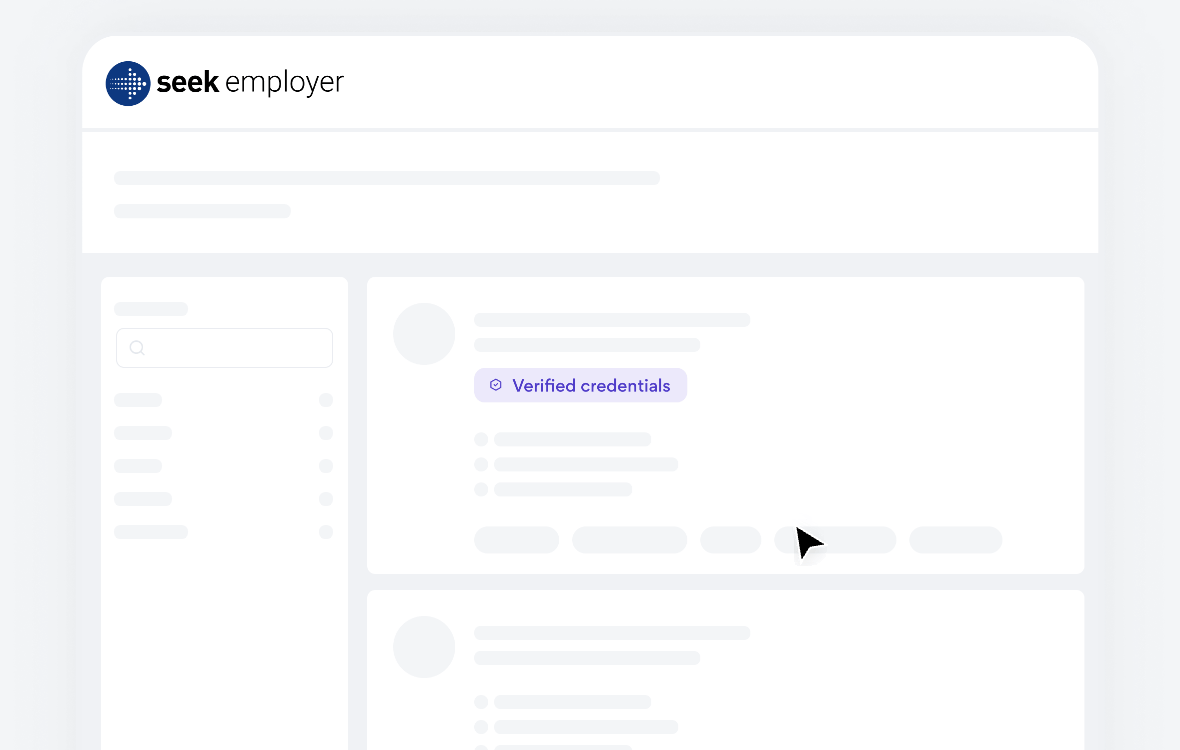Click third bullet dot in top candidate card
This screenshot has width=1180, height=750.
tap(481, 489)
